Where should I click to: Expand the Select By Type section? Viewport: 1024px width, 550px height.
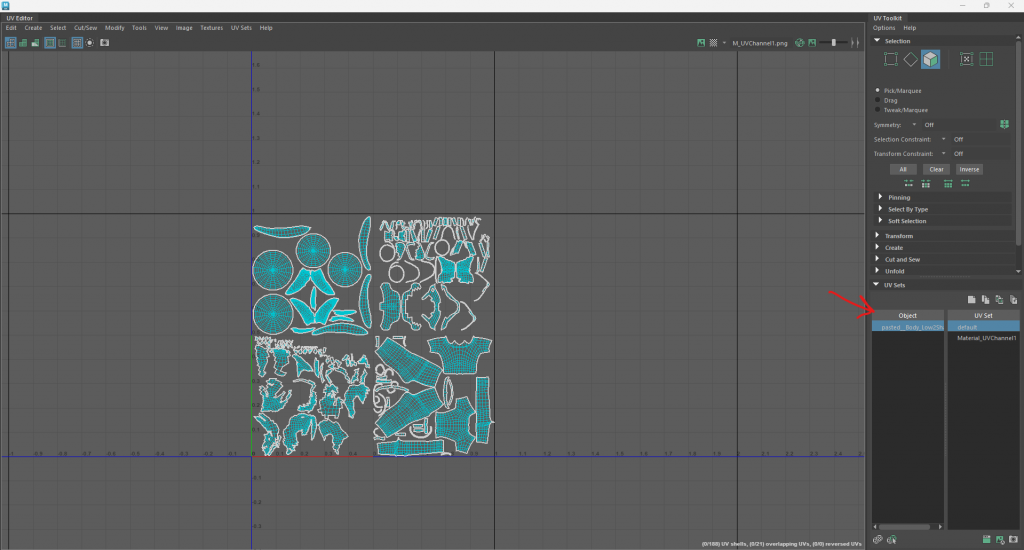coord(880,209)
